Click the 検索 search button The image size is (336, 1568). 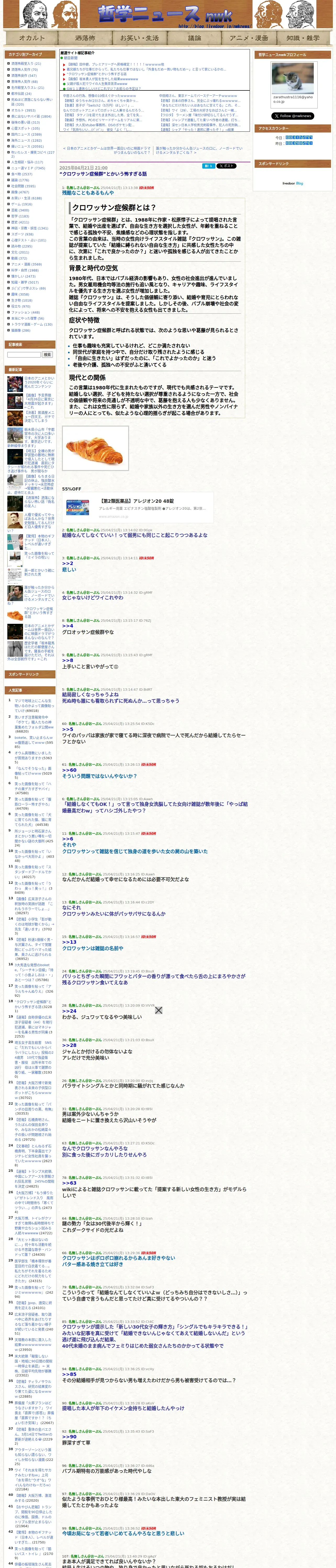[47, 355]
